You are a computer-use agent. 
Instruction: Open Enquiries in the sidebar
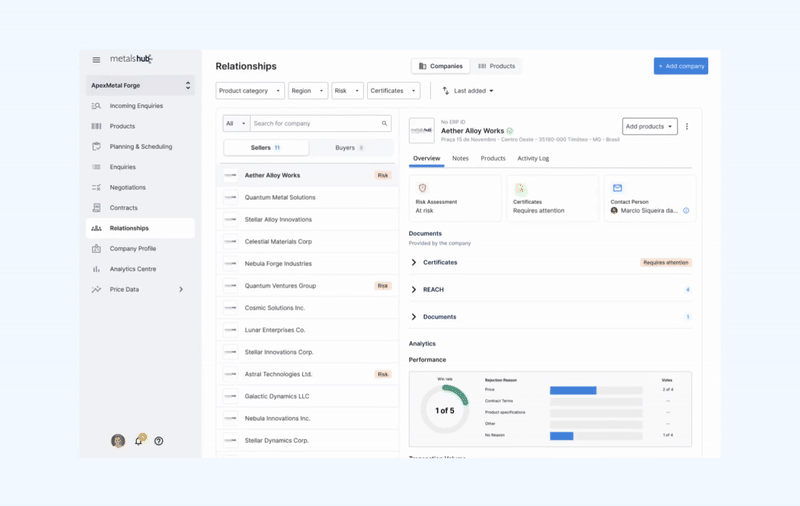(140, 167)
